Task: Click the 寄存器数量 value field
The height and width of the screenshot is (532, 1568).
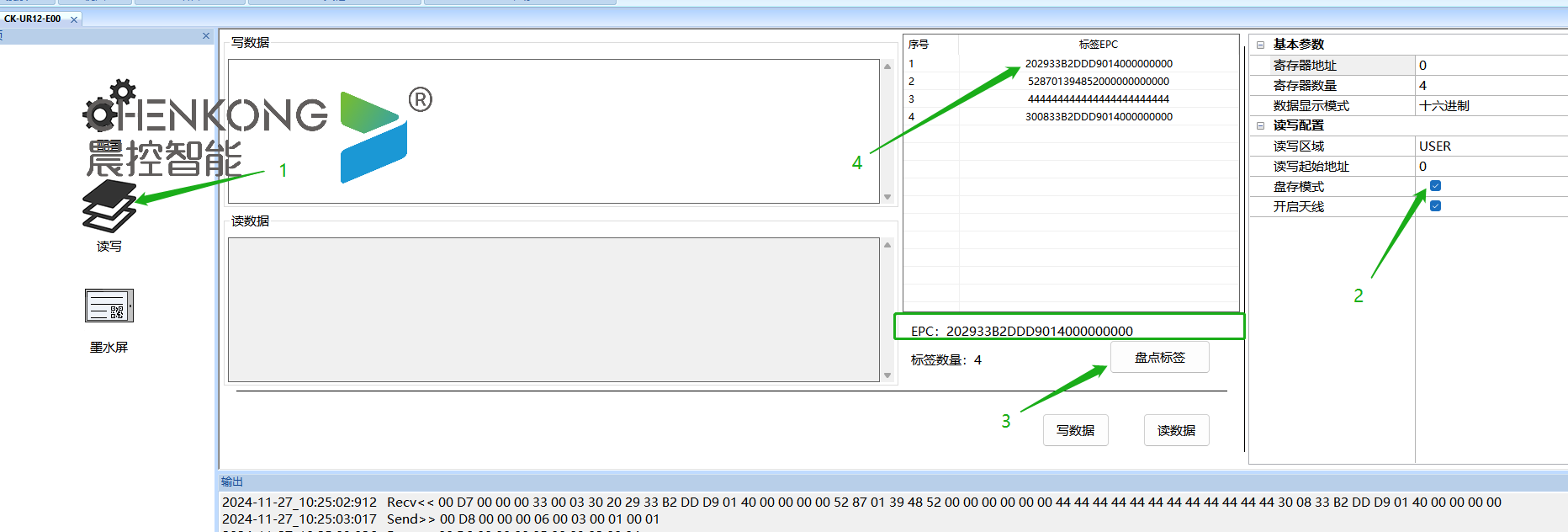Action: pyautogui.click(x=1489, y=86)
